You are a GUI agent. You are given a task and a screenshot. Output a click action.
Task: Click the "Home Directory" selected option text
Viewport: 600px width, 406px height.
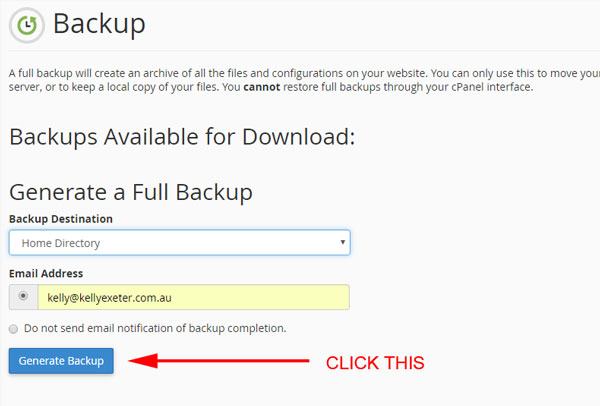pos(61,243)
